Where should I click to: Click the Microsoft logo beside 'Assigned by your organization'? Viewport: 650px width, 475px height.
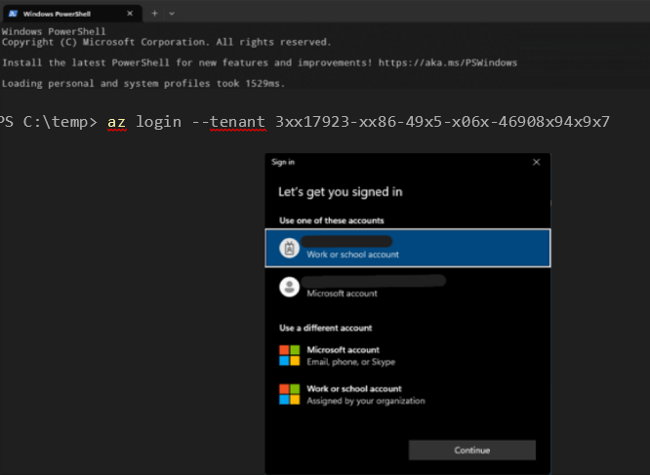[x=289, y=394]
